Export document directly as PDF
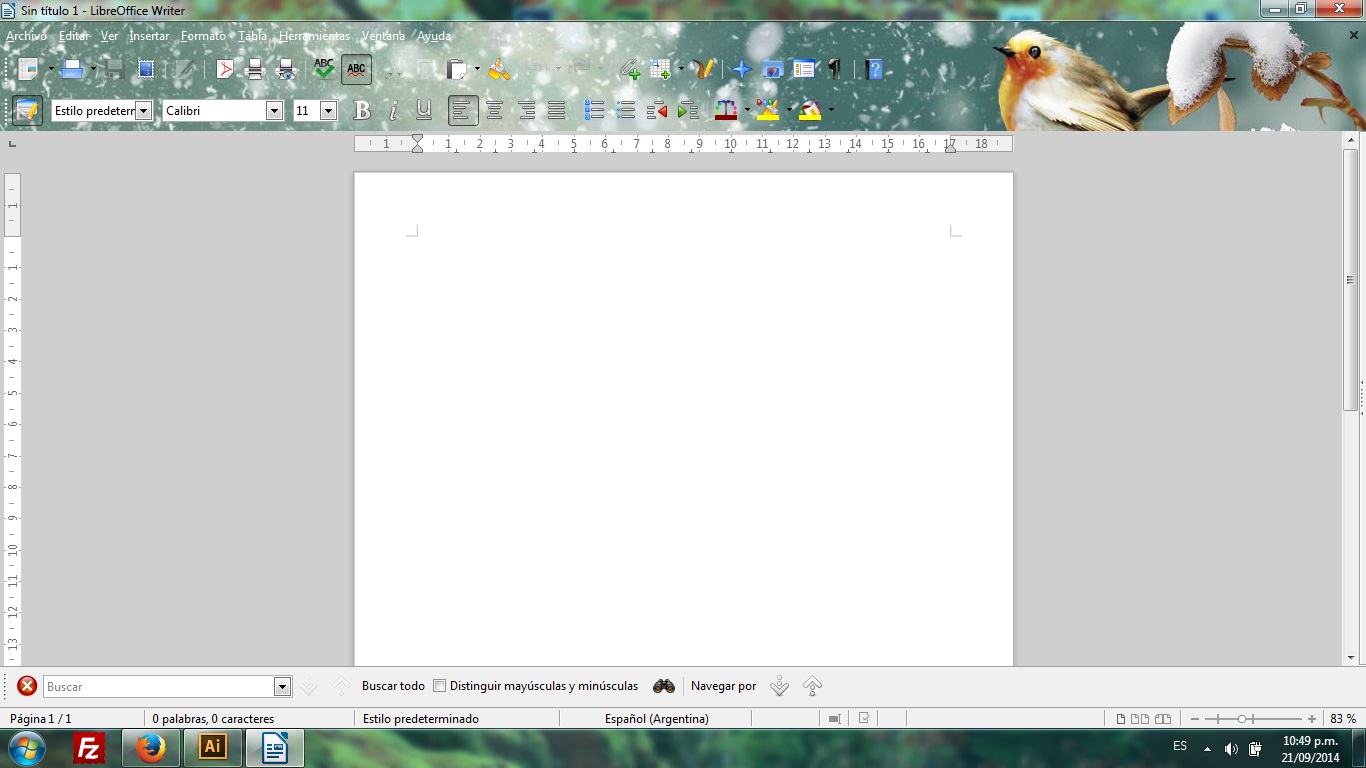Image resolution: width=1366 pixels, height=768 pixels. click(x=225, y=69)
